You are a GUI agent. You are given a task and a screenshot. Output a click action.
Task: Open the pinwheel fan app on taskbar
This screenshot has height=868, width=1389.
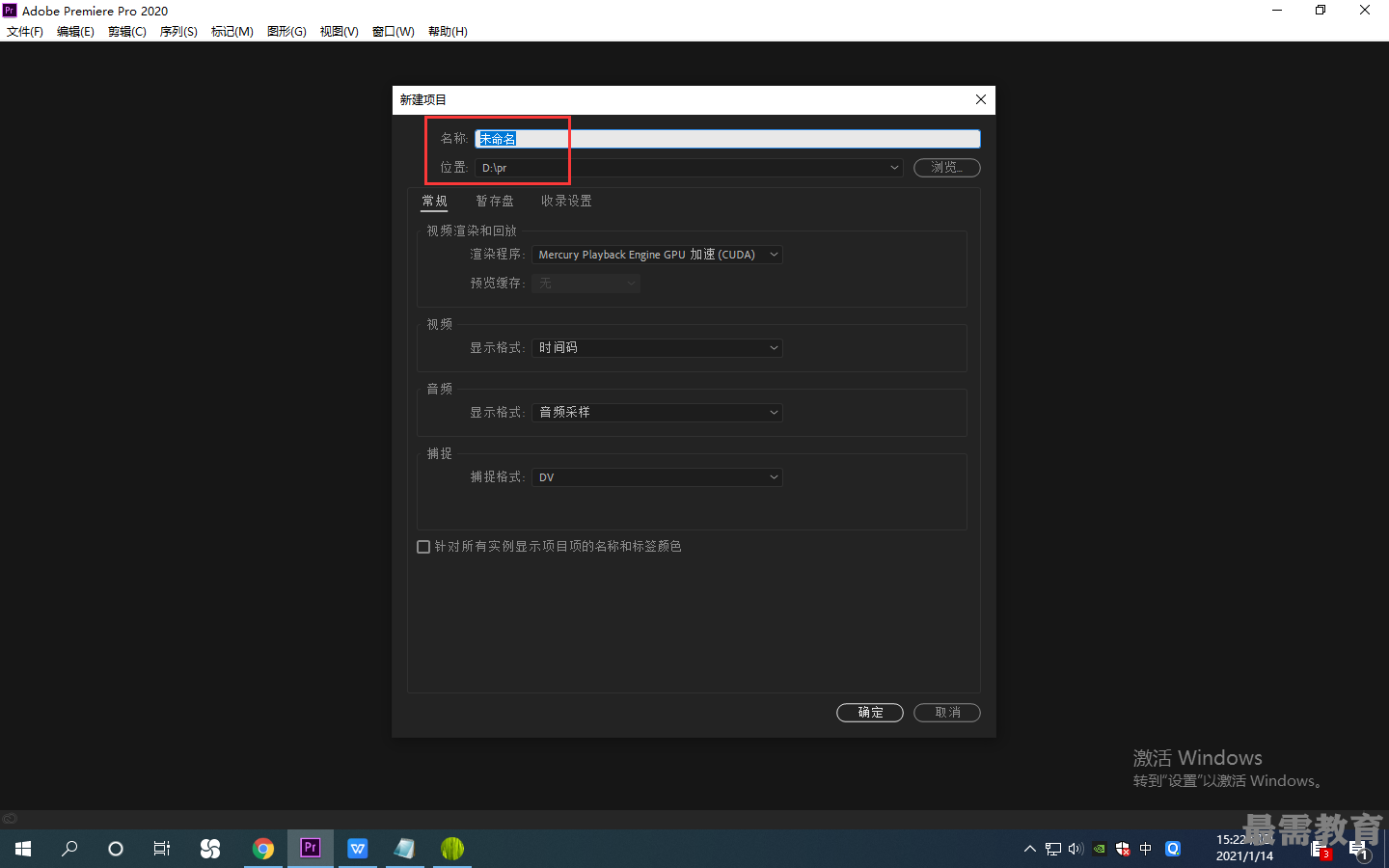[209, 849]
